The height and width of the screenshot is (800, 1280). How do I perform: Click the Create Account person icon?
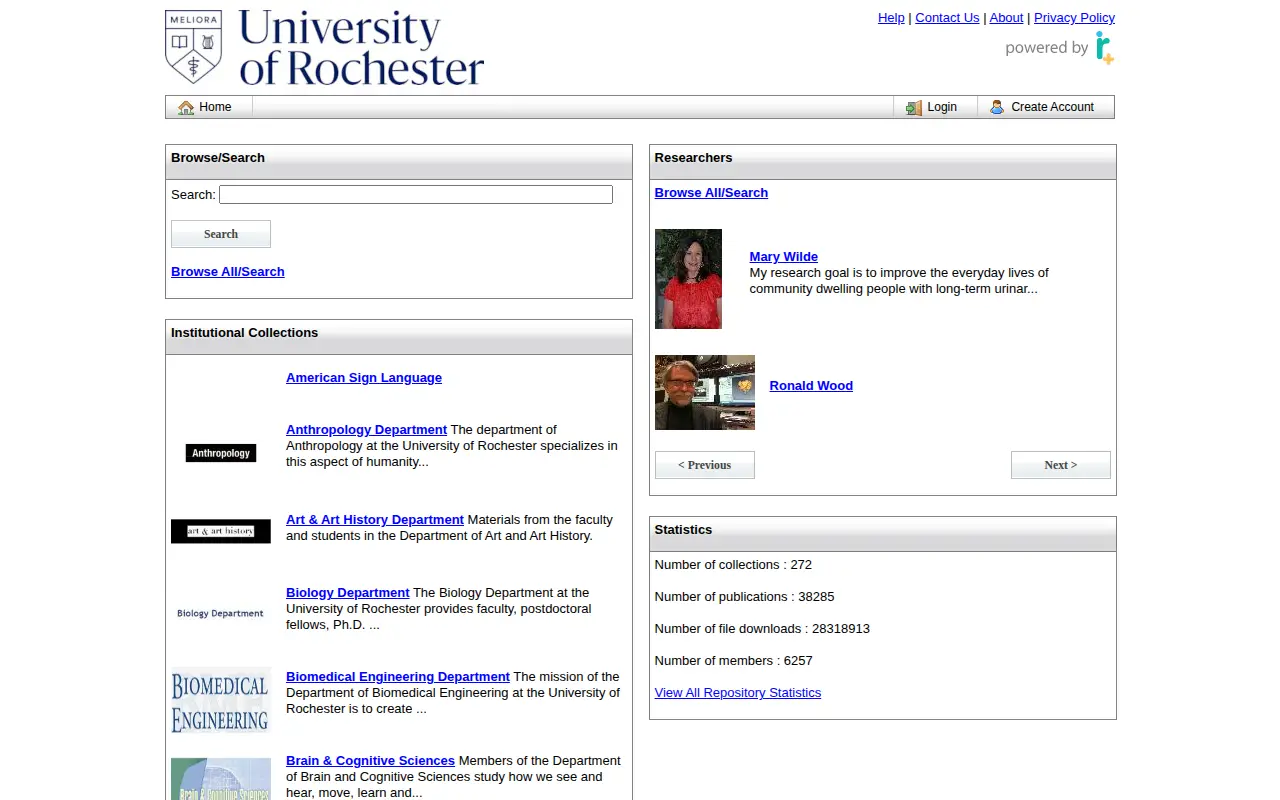pos(997,107)
